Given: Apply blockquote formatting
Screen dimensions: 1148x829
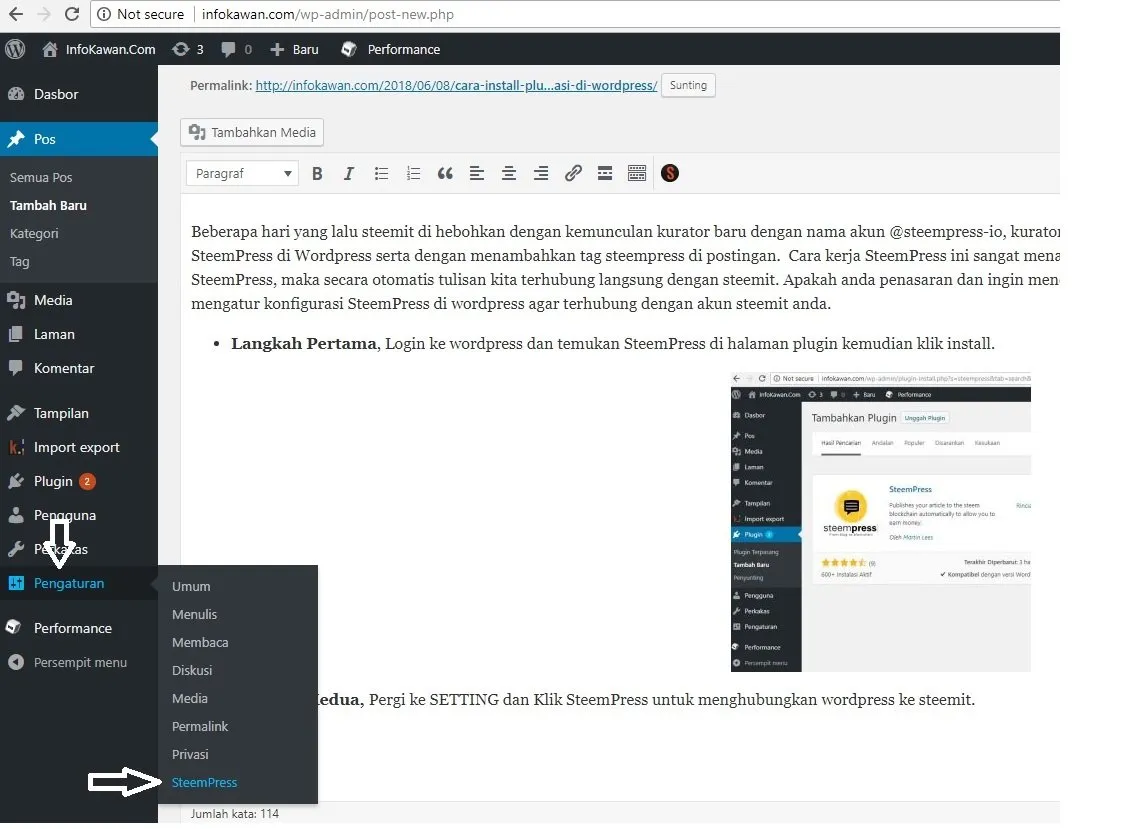Looking at the screenshot, I should (445, 174).
